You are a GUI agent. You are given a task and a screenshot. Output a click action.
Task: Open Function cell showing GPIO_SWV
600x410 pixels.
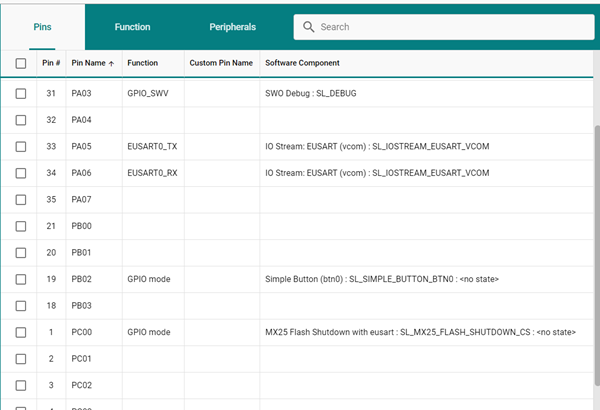click(153, 93)
